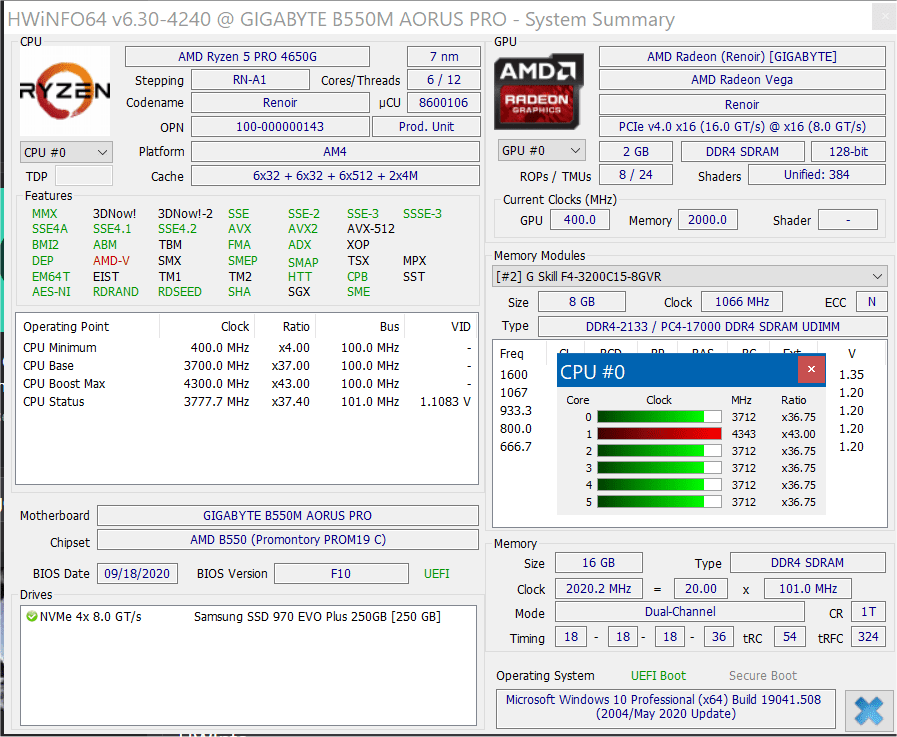Click the green UEFI label beside BIOS version
Screen dimensions: 897x737
point(436,573)
